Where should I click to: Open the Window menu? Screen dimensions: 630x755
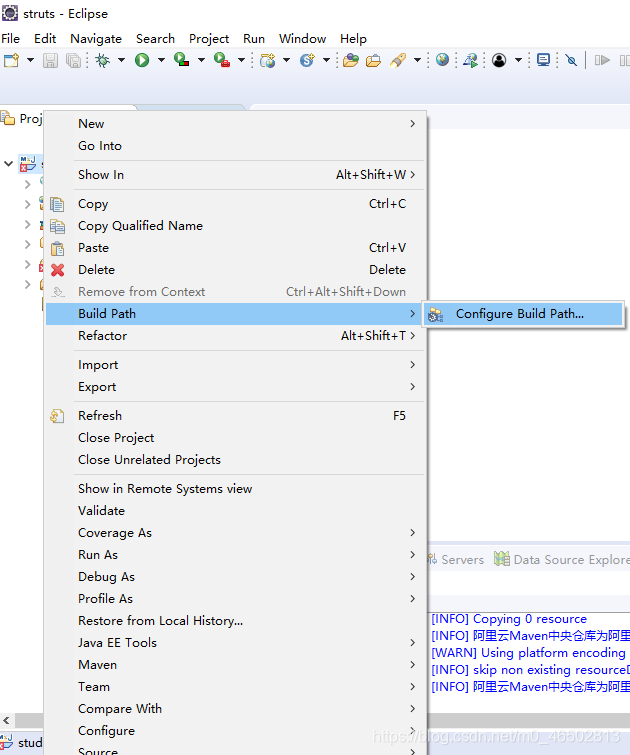302,39
